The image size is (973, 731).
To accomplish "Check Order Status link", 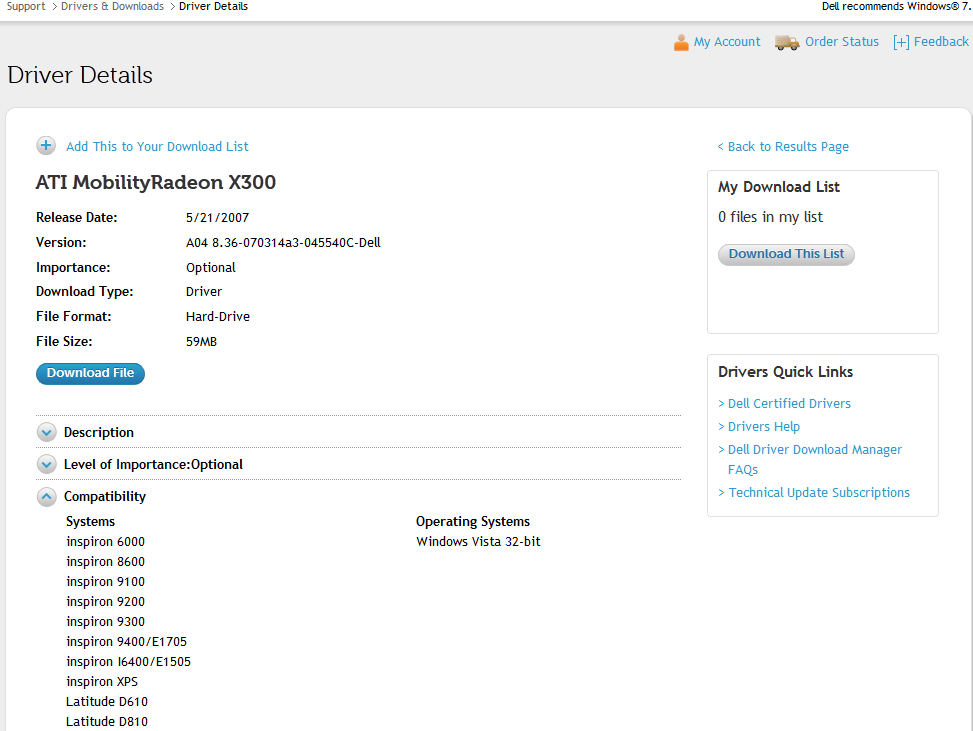I will (841, 42).
